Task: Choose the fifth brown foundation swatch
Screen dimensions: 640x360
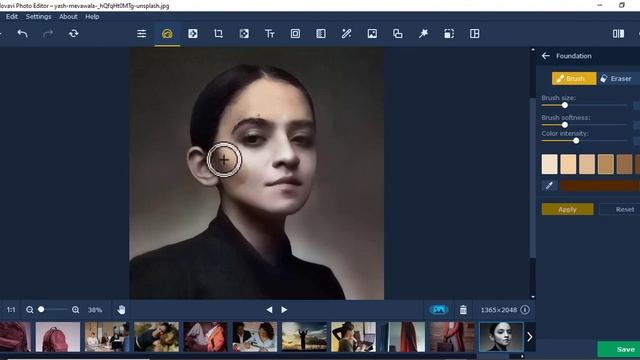Action: pos(624,164)
